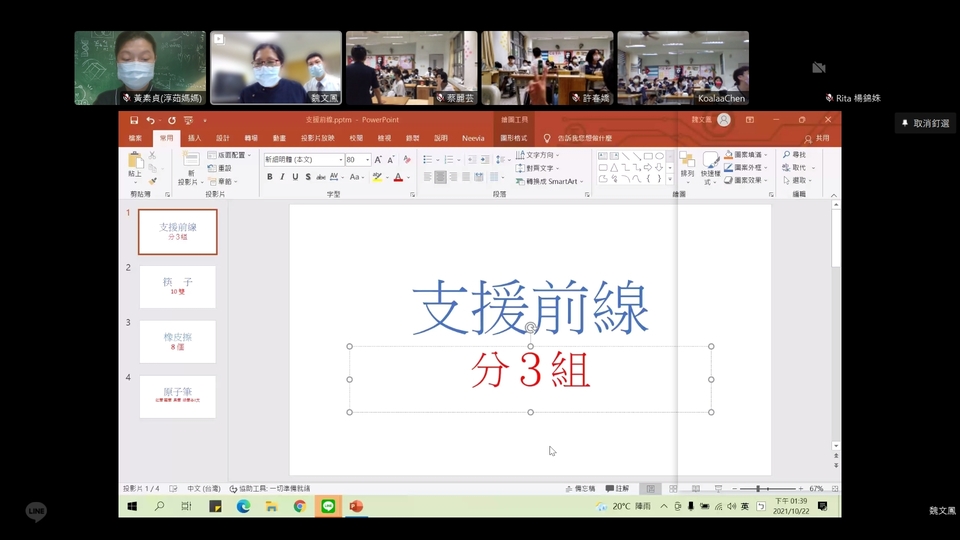Click the Share (共用) button
This screenshot has width=960, height=540.
point(817,138)
